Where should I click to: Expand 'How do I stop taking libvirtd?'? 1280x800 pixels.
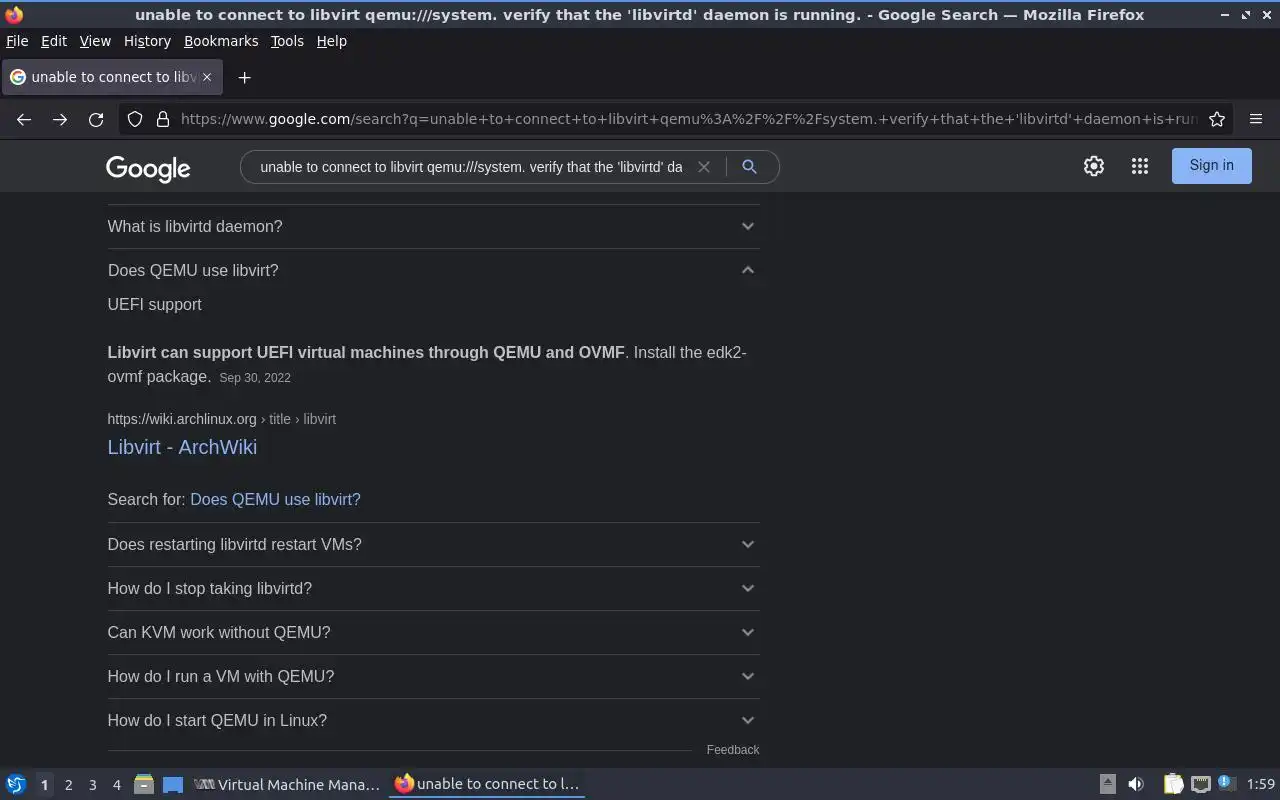pos(433,588)
